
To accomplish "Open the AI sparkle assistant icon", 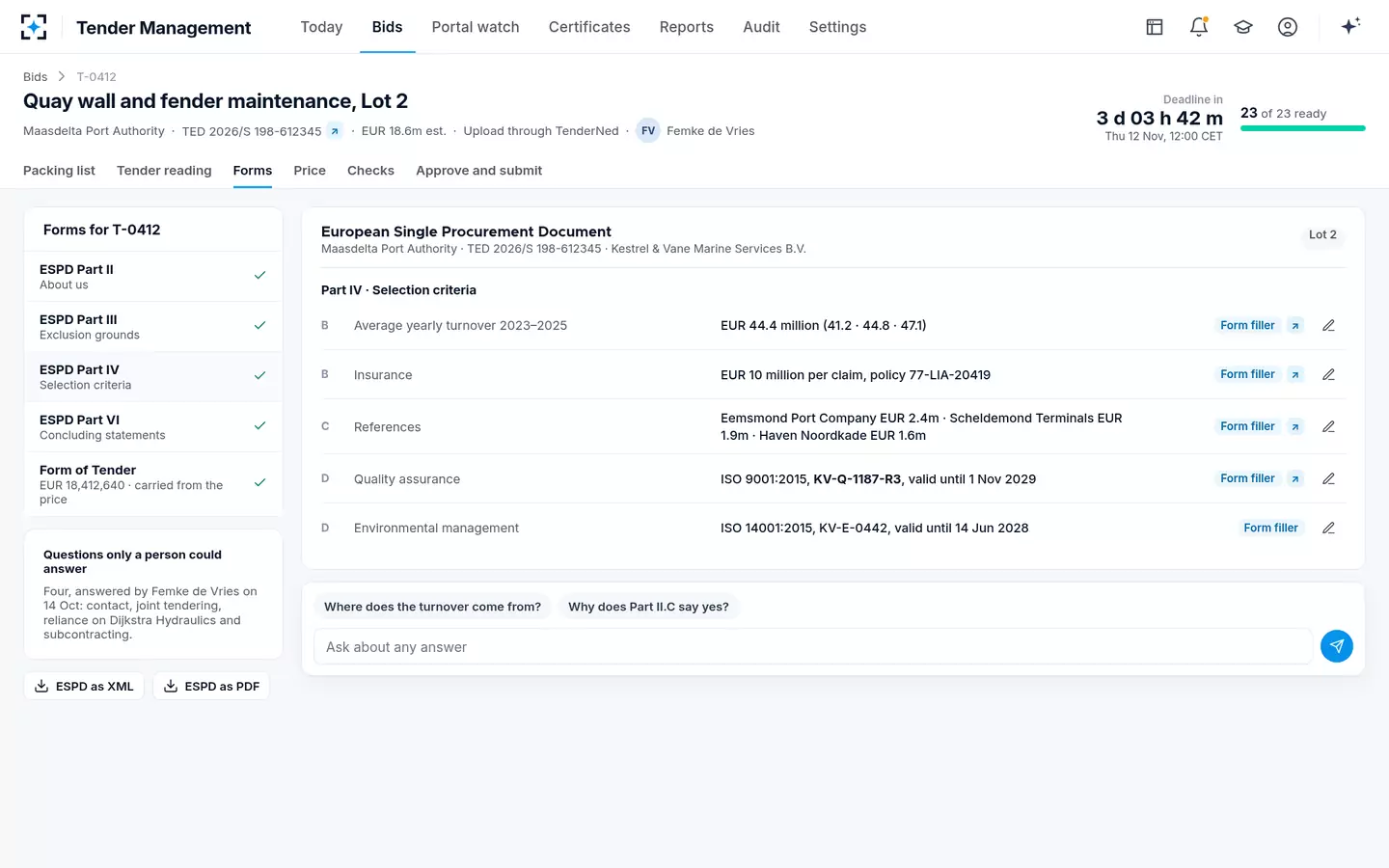I will (1350, 26).
